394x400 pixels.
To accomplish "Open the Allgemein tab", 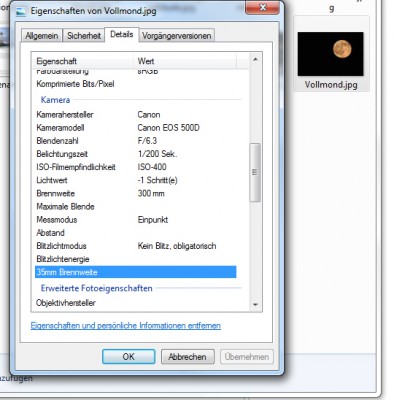I will point(42,35).
